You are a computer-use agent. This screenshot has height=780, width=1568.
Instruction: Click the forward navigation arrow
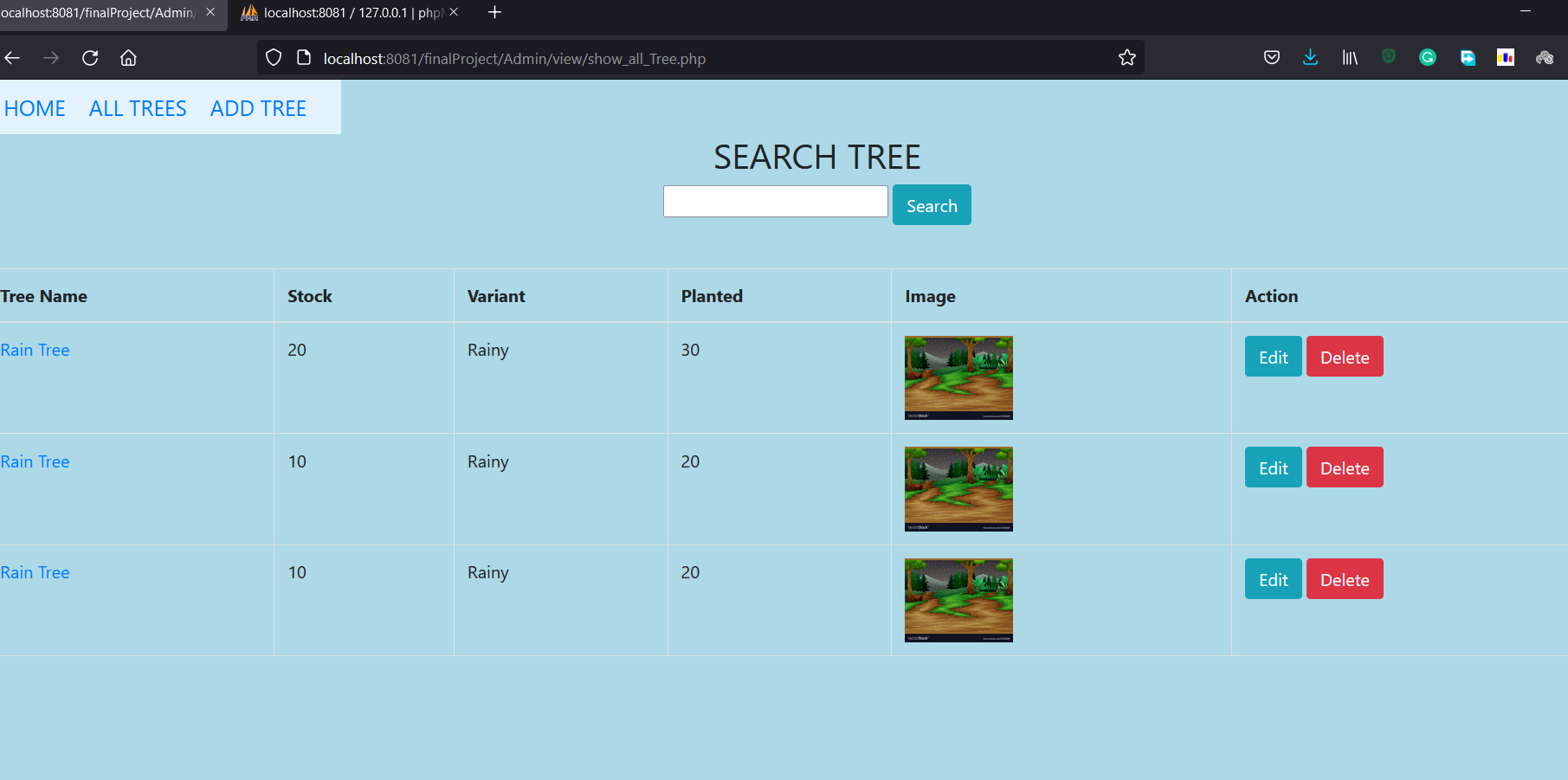(x=51, y=57)
